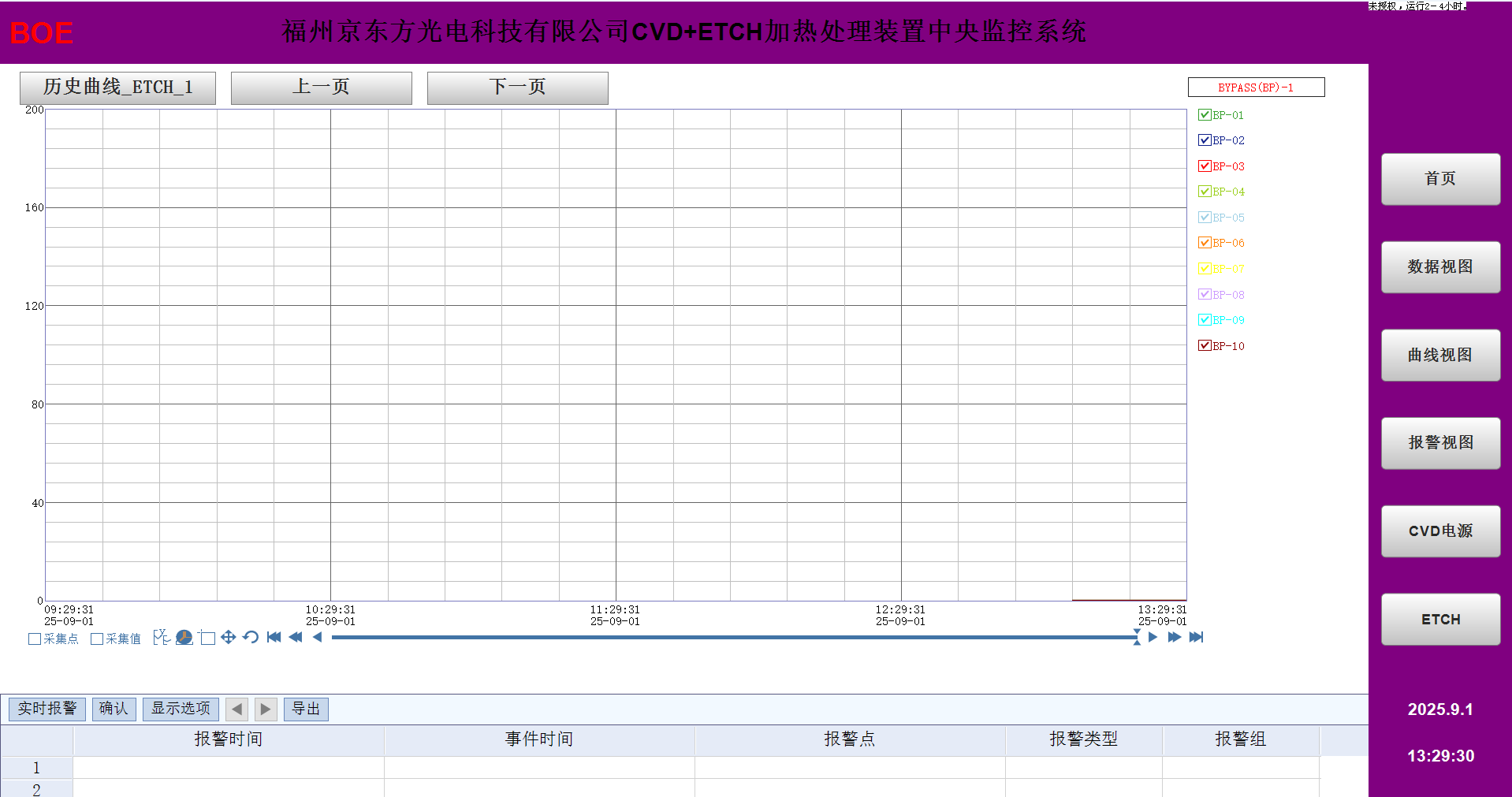The width and height of the screenshot is (1512, 797).
Task: Skip to end of the time axis
Action: click(x=1196, y=637)
